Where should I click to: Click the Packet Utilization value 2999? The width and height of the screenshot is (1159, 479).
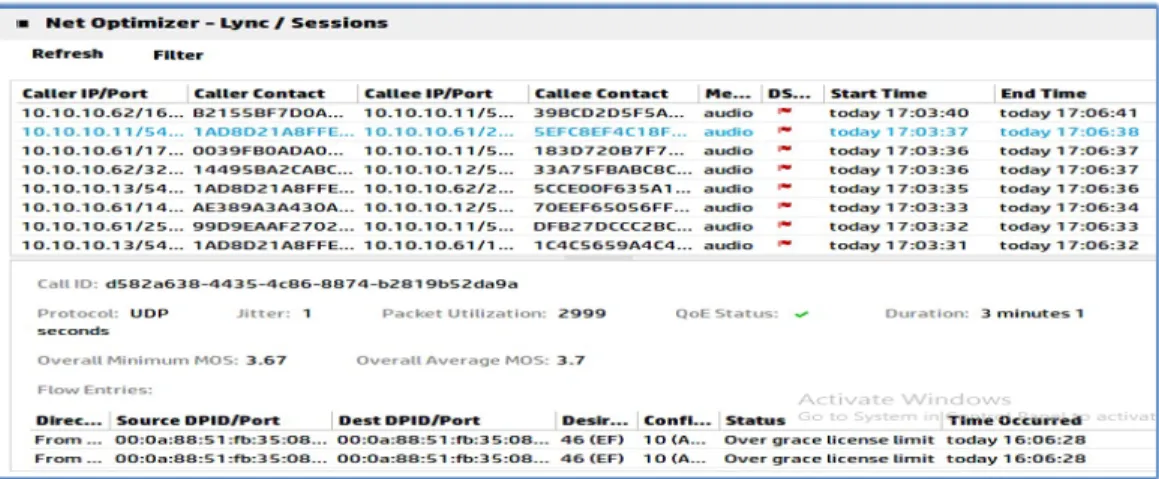(x=582, y=313)
